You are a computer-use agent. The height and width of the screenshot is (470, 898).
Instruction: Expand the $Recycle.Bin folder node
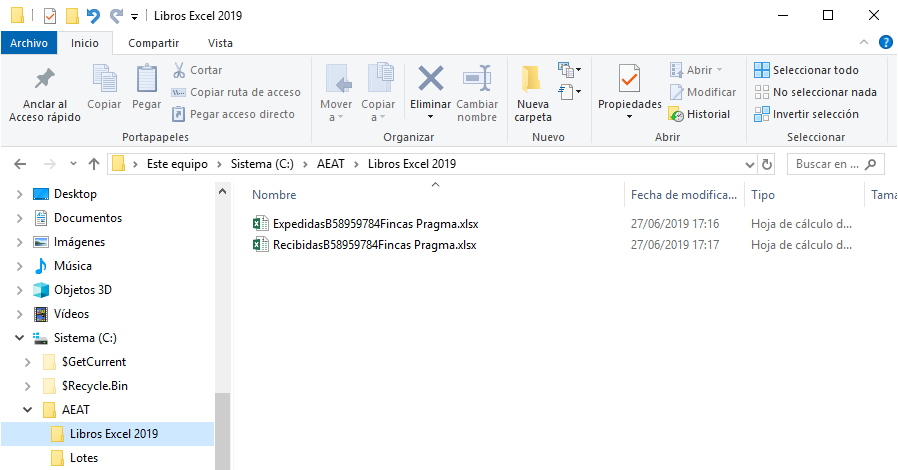(27, 386)
